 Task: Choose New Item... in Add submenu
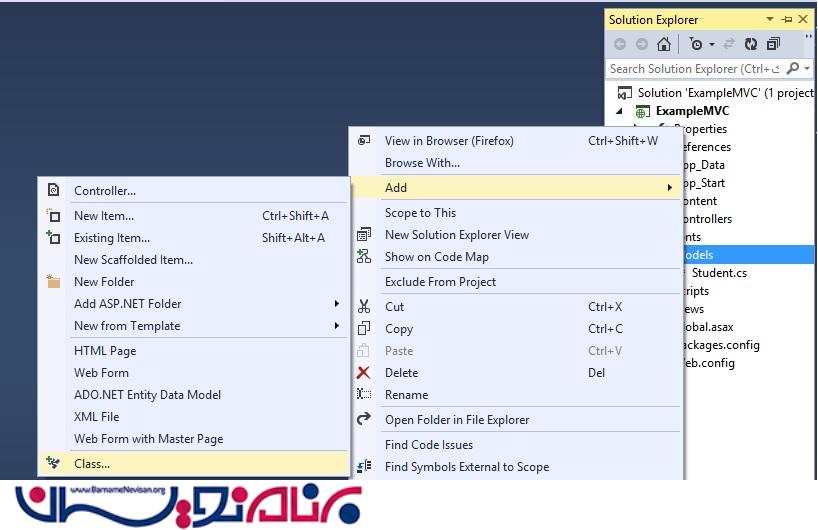click(x=194, y=216)
